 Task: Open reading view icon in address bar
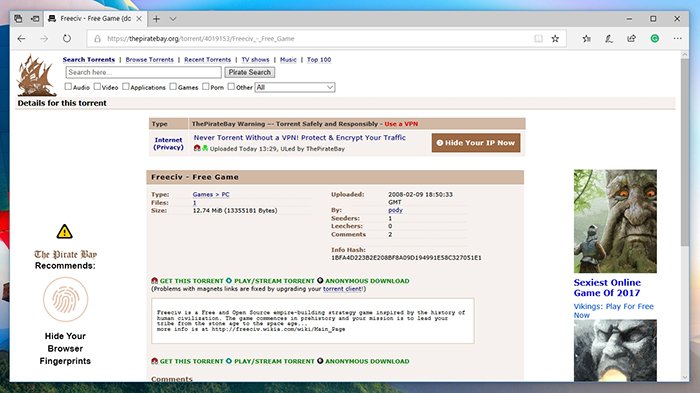(538, 39)
